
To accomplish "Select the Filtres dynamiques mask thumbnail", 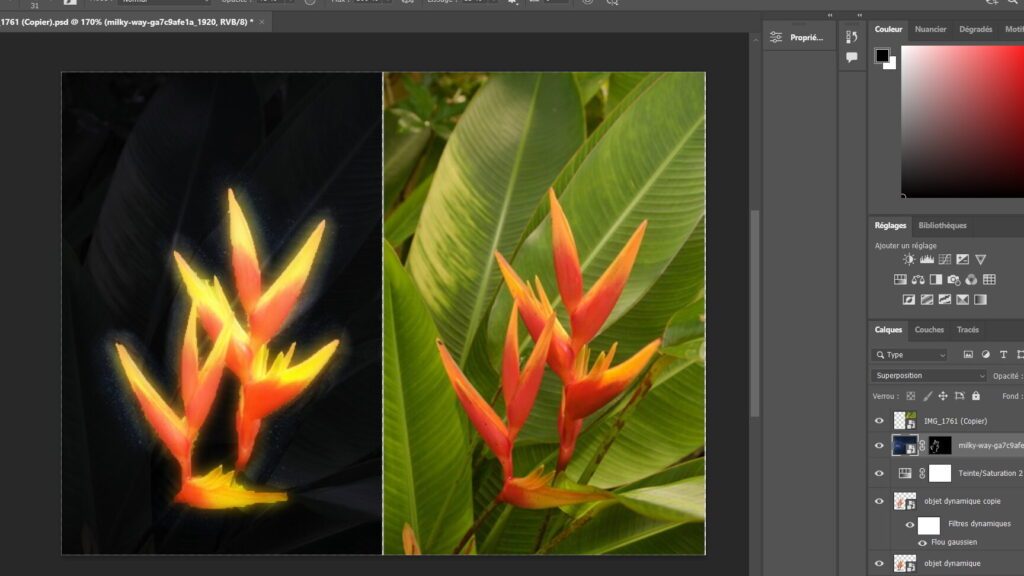I will click(x=929, y=524).
